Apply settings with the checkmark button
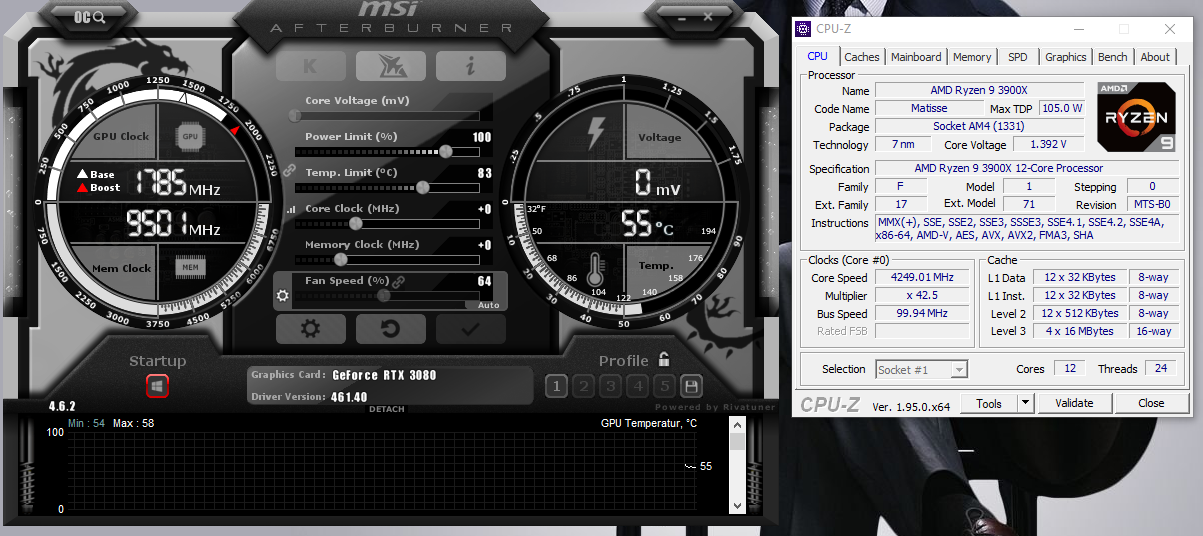The image size is (1203, 536). click(x=470, y=328)
